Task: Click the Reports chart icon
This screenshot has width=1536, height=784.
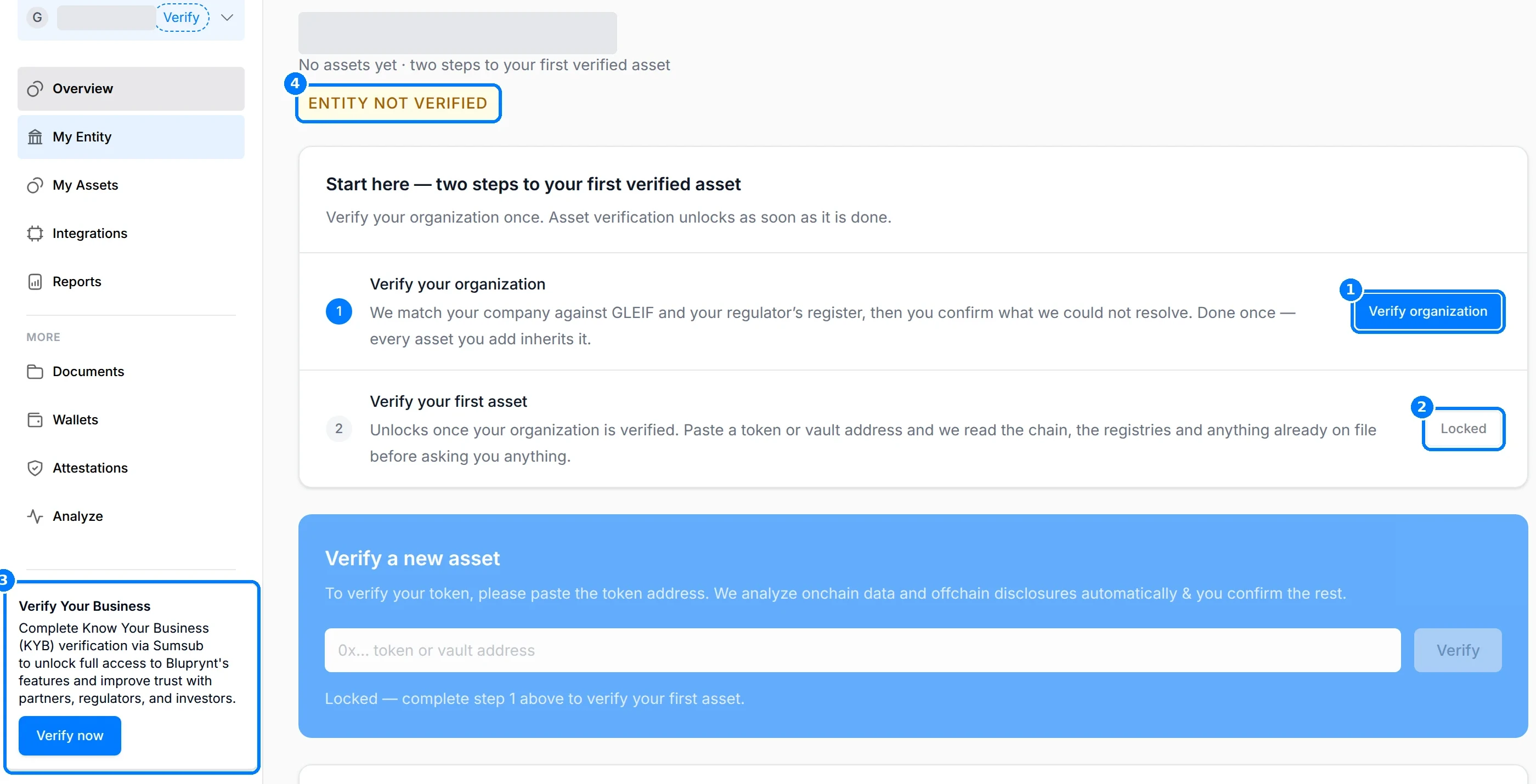Action: (x=35, y=282)
